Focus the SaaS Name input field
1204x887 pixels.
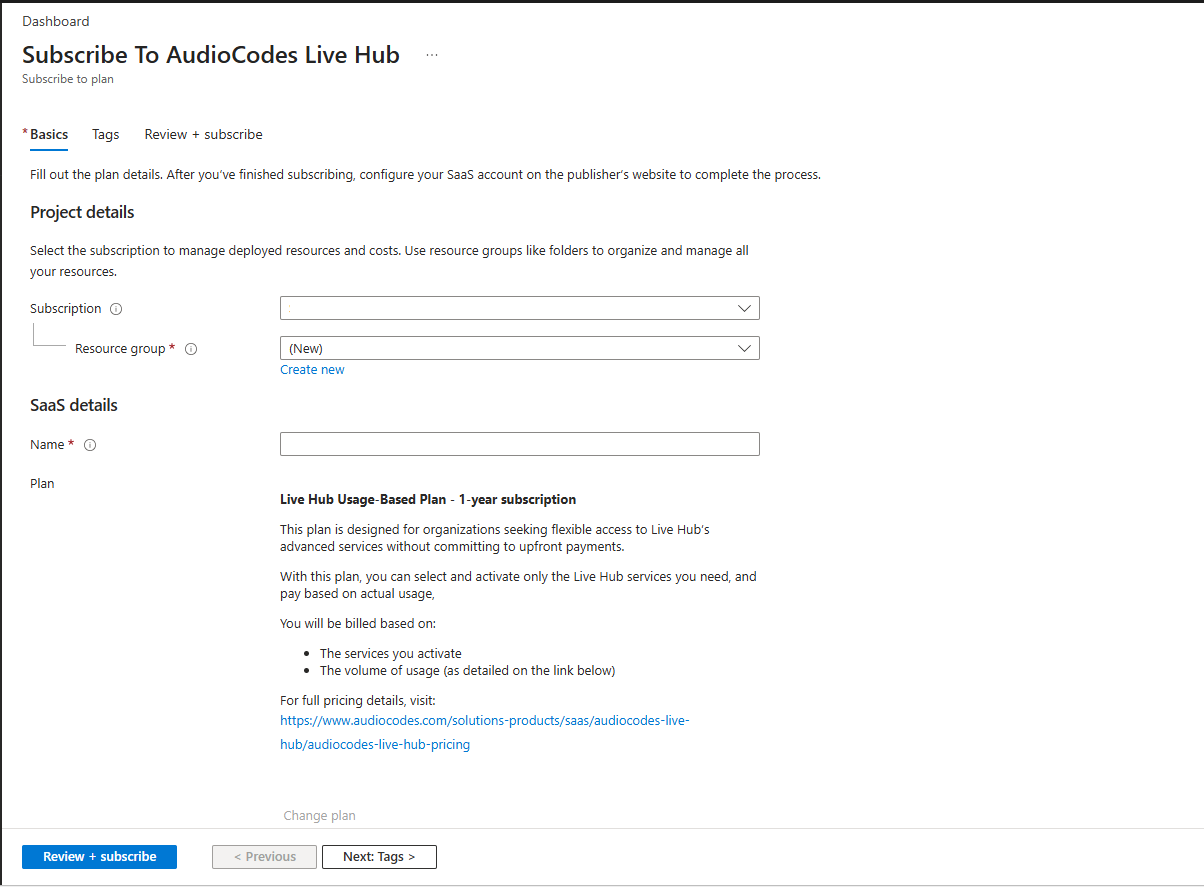coord(520,444)
